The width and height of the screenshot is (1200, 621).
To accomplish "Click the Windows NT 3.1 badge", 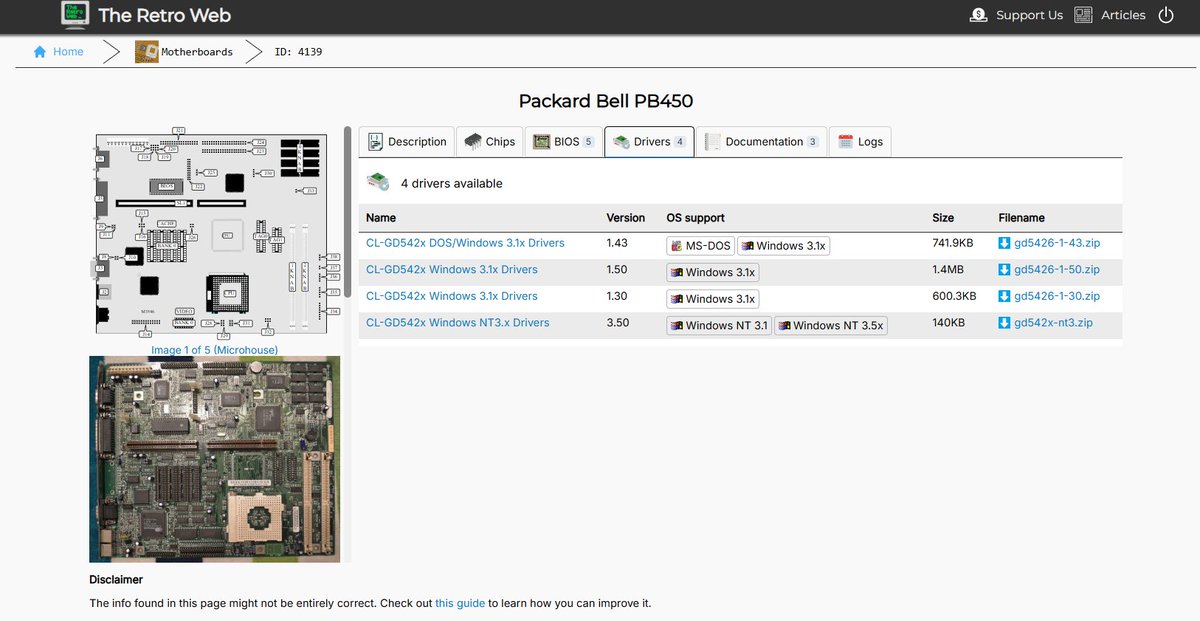I will point(718,325).
